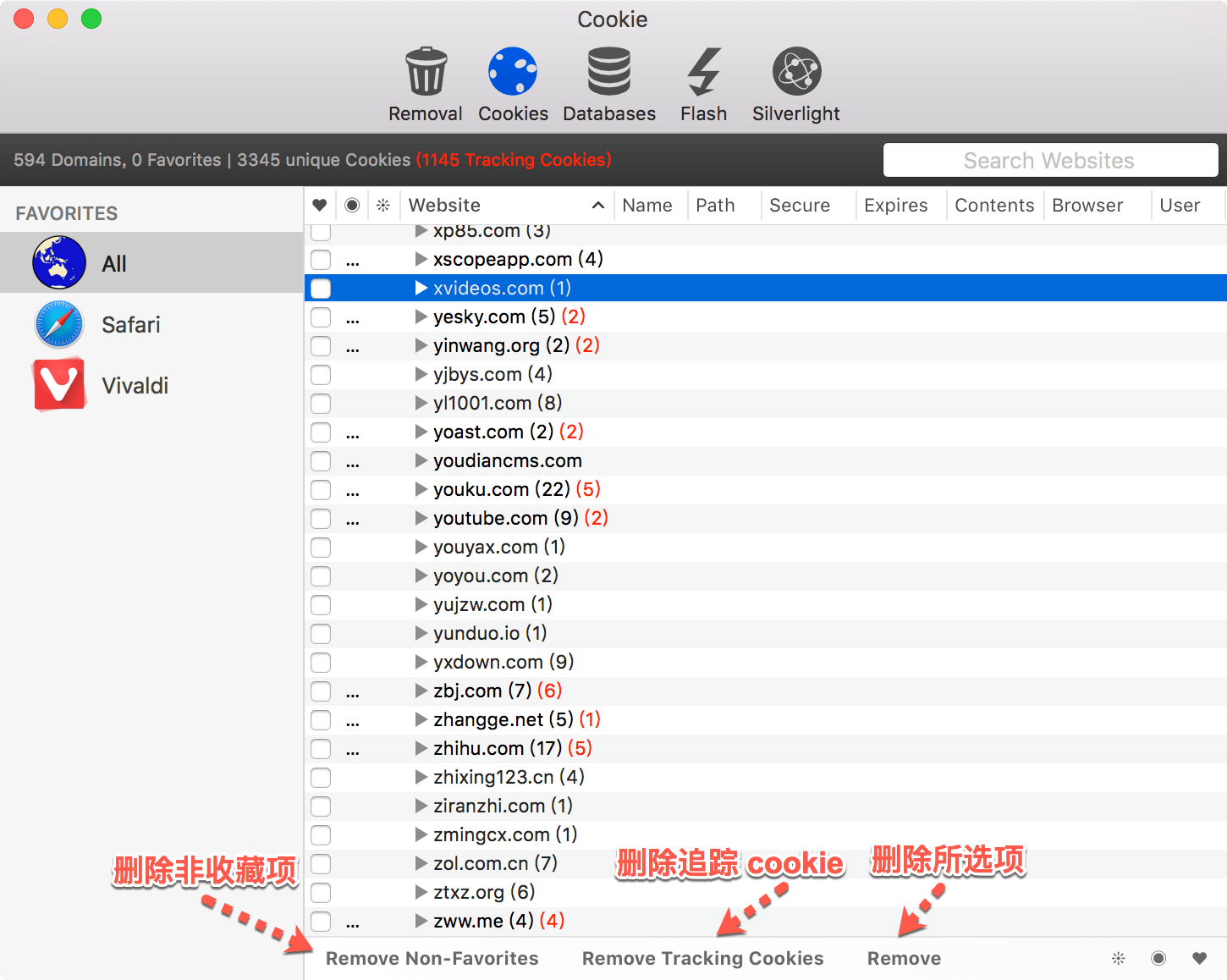This screenshot has width=1227, height=980.
Task: Expand the xscopeapp.com disclosure triangle
Action: 421,259
